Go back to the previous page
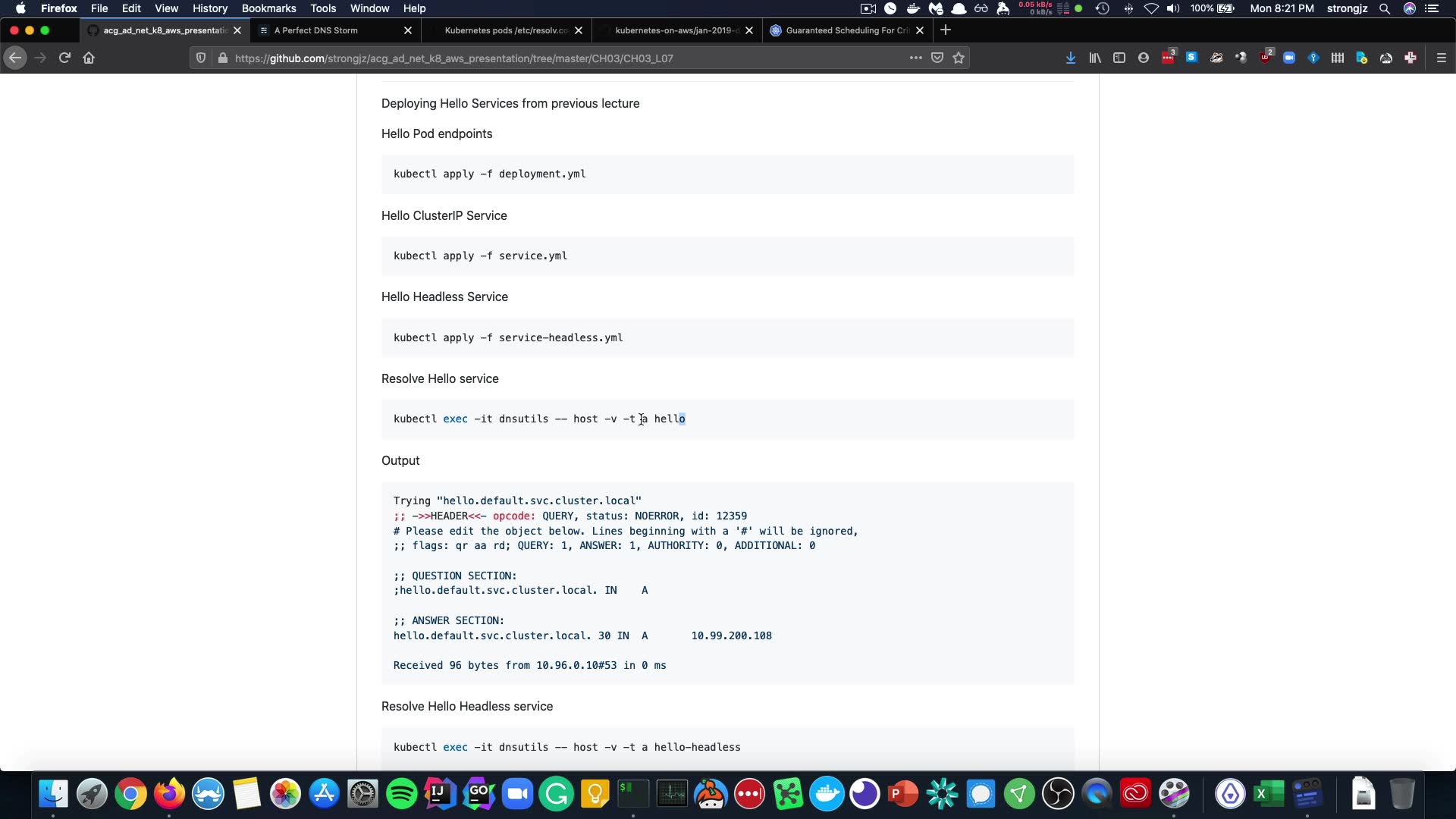Screen dimensions: 1456x819 click(x=15, y=58)
